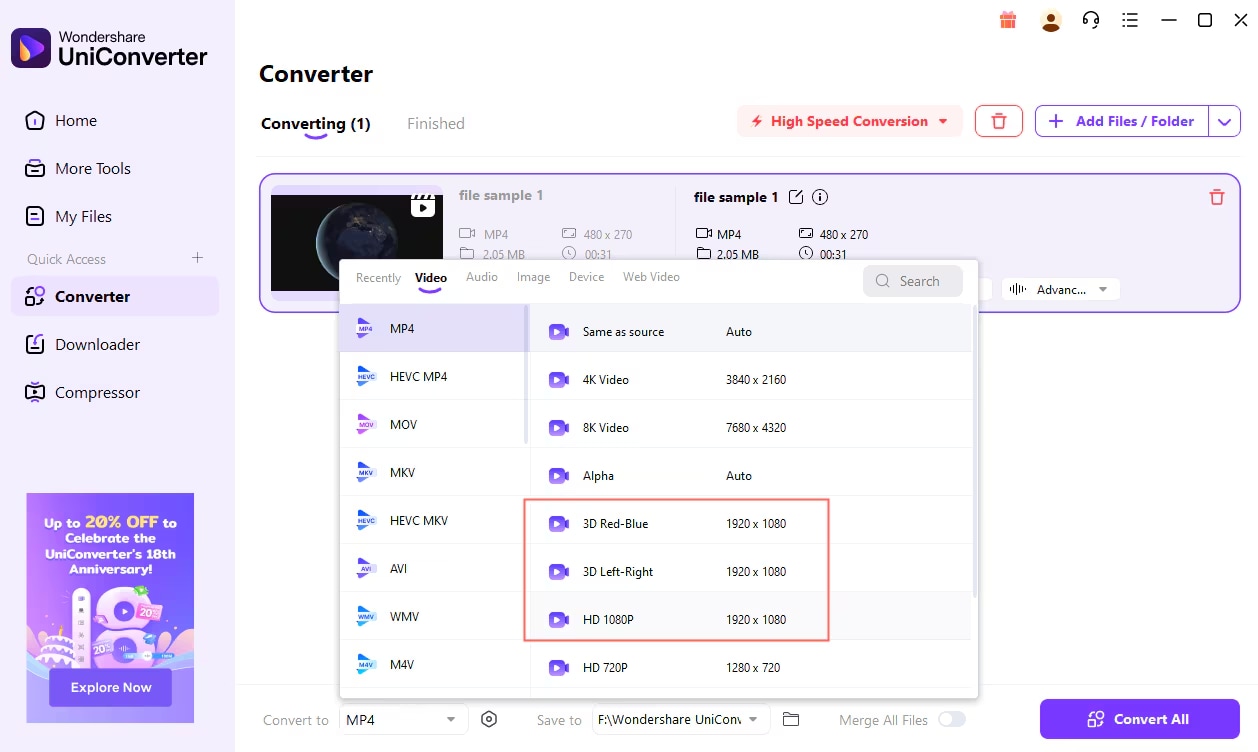Viewport: 1258px width, 752px height.
Task: Click Explore Now on the promo banner
Action: pyautogui.click(x=111, y=687)
